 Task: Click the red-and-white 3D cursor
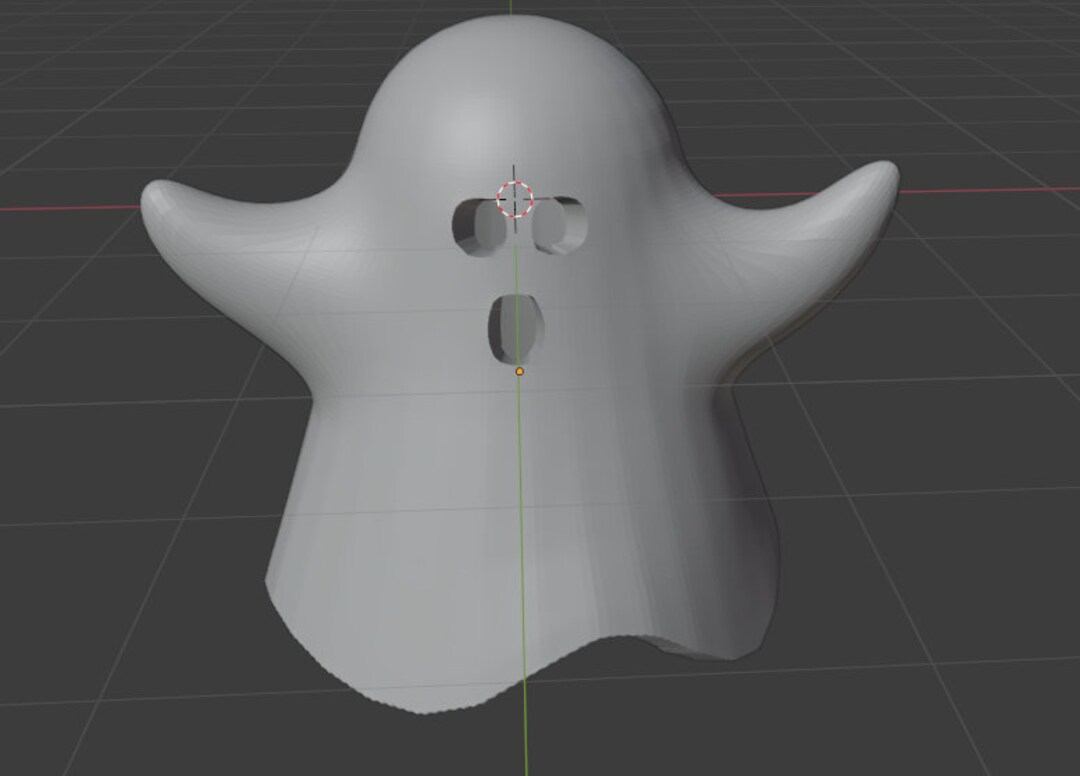click(x=513, y=198)
